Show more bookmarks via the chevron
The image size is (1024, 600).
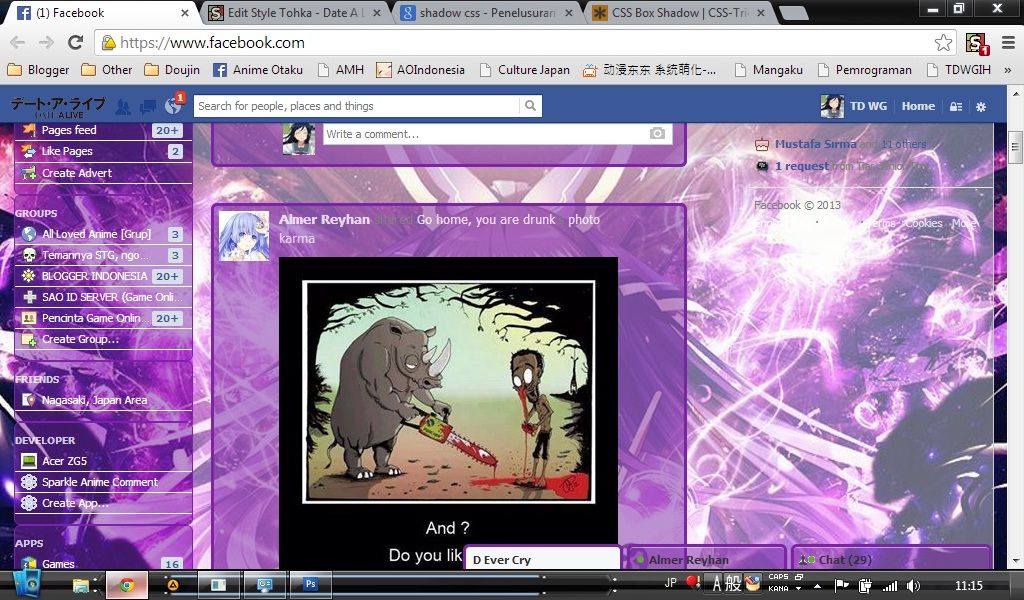pos(1008,70)
